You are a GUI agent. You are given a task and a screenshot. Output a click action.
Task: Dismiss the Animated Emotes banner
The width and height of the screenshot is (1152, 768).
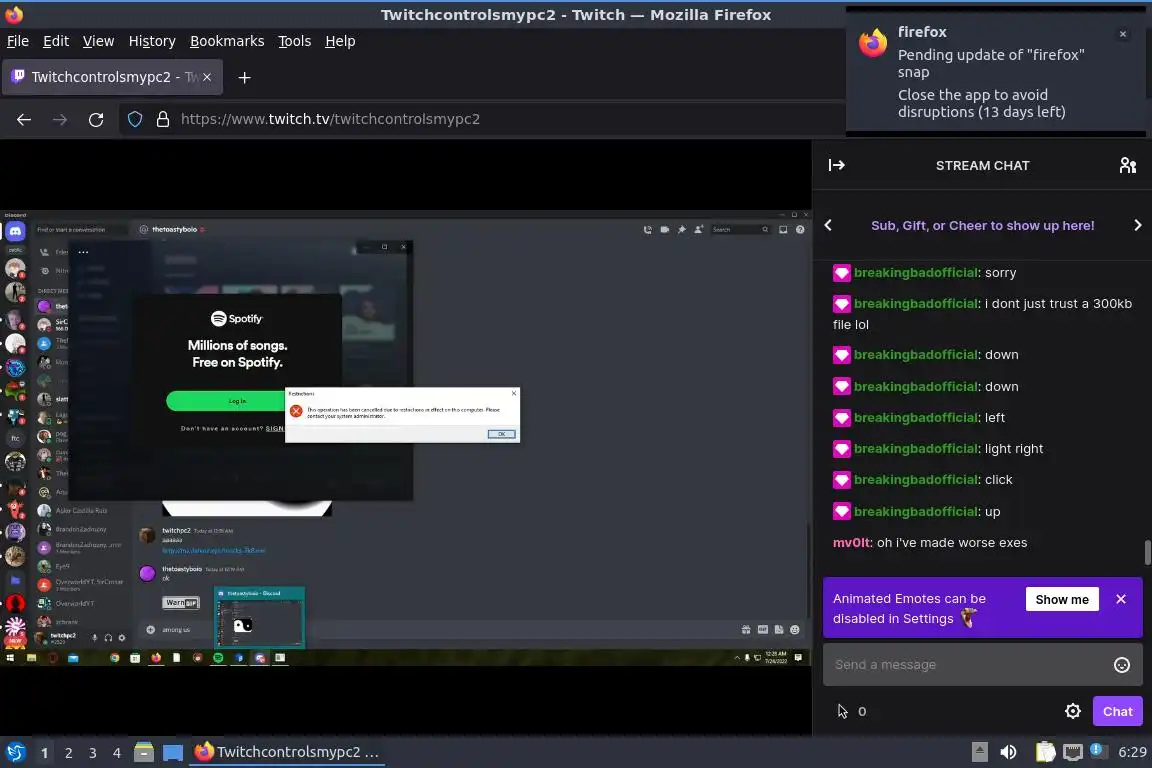1120,599
